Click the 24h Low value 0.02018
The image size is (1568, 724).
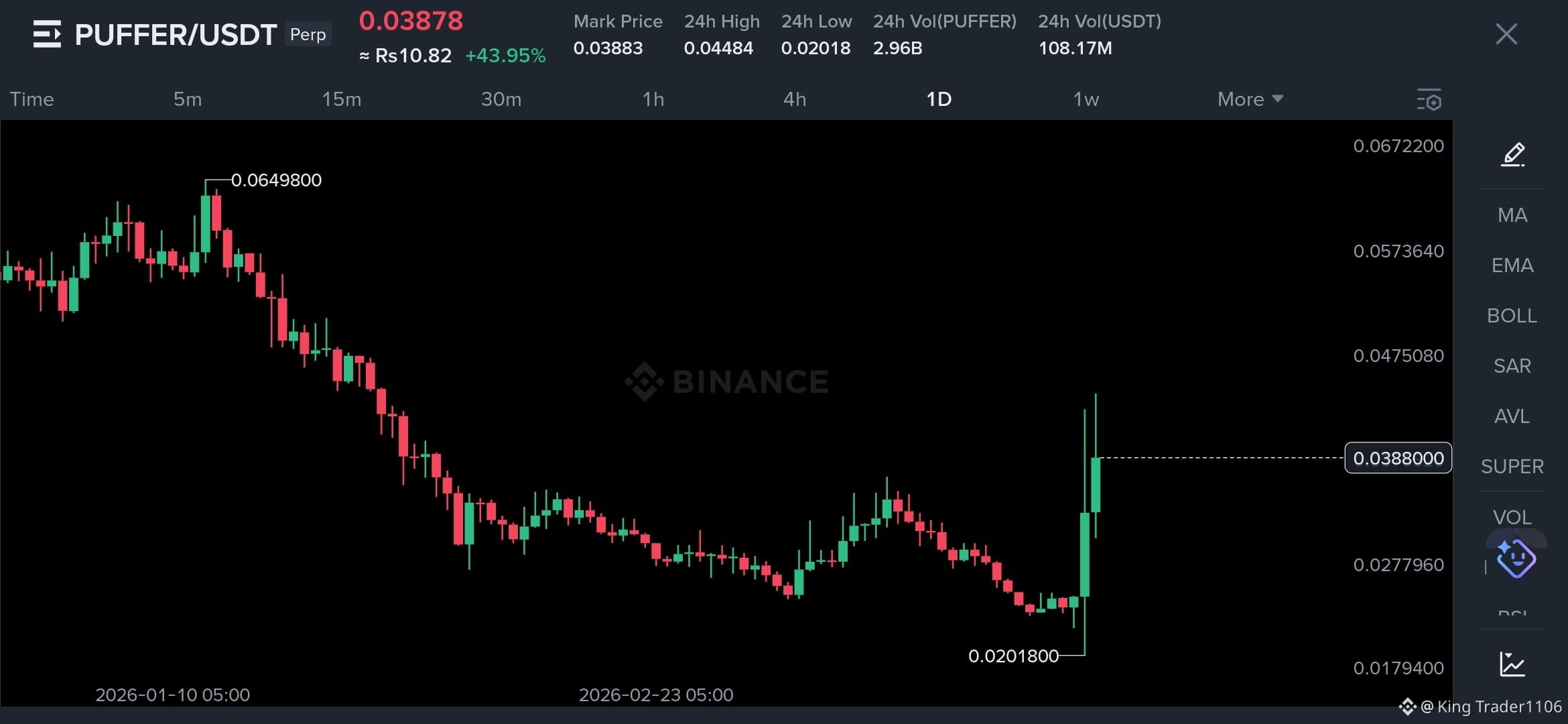[x=815, y=48]
